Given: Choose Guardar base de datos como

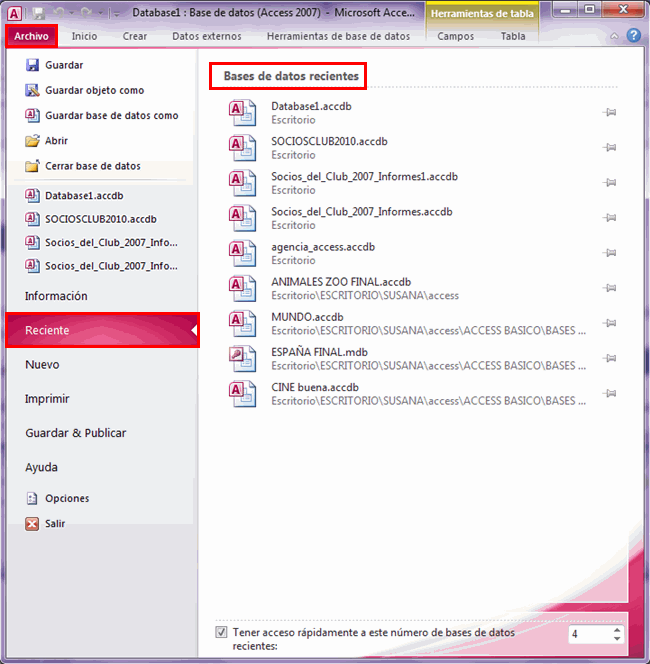Looking at the screenshot, I should (100, 116).
